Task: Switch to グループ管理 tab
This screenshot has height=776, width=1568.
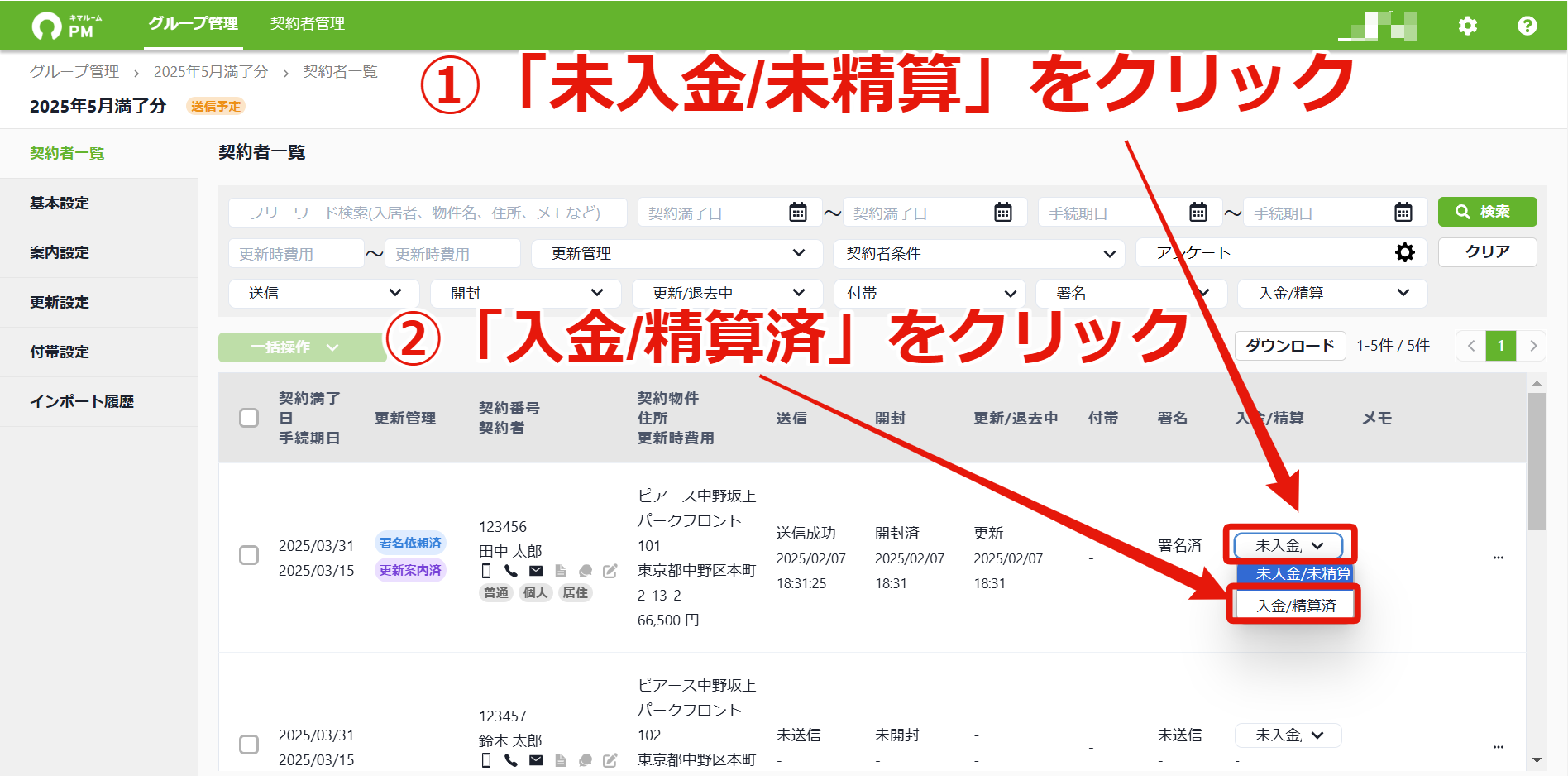Action: coord(194,24)
